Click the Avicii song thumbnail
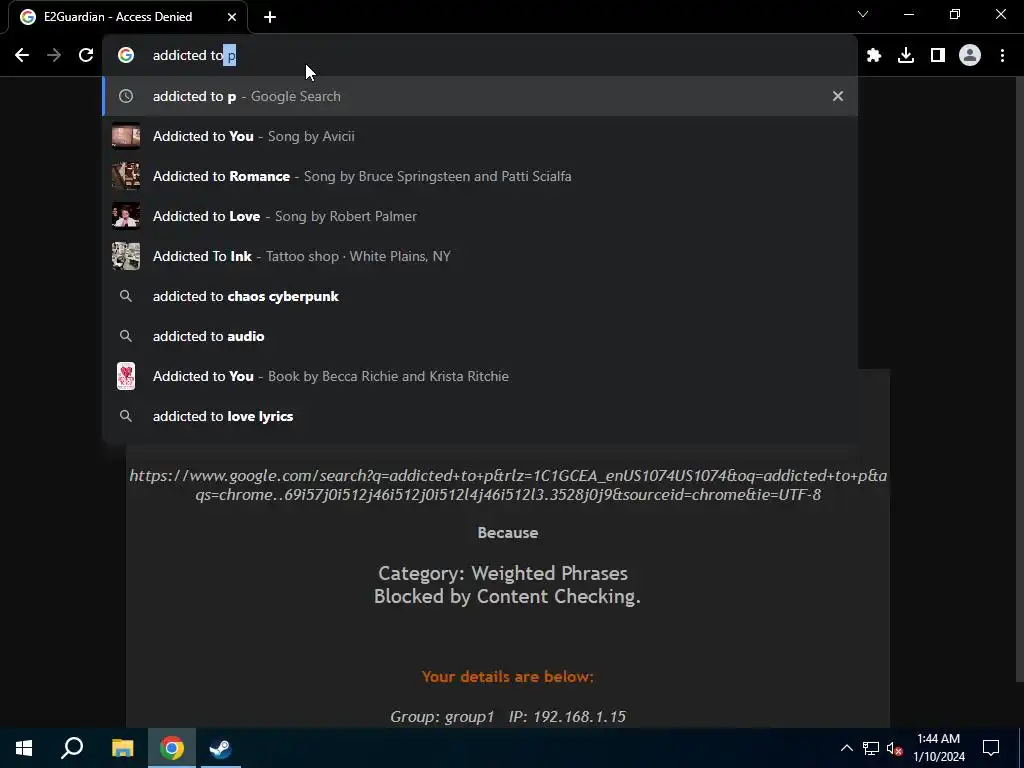 click(x=126, y=136)
